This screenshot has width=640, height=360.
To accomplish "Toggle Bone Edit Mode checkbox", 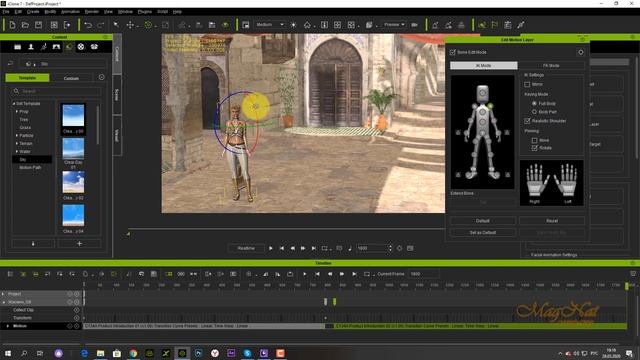I will [x=452, y=52].
